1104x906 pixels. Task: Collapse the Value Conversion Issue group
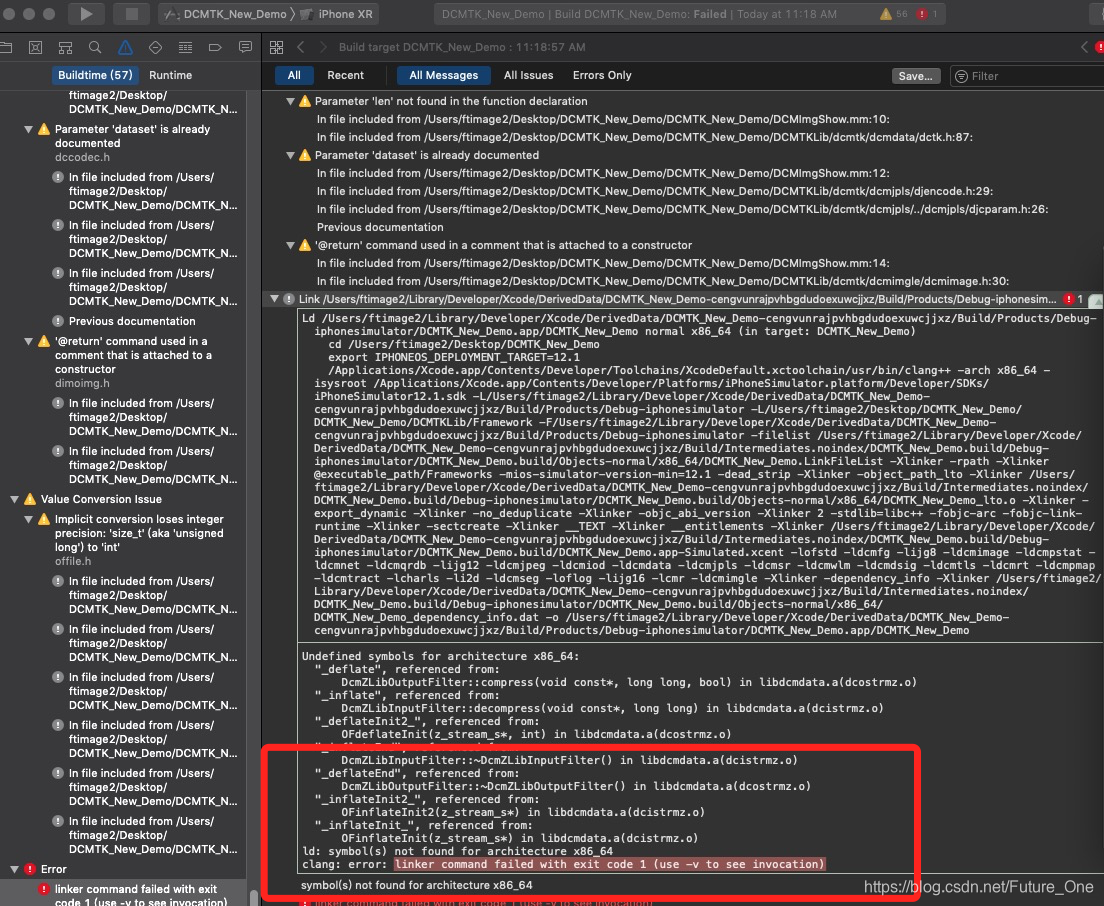14,499
